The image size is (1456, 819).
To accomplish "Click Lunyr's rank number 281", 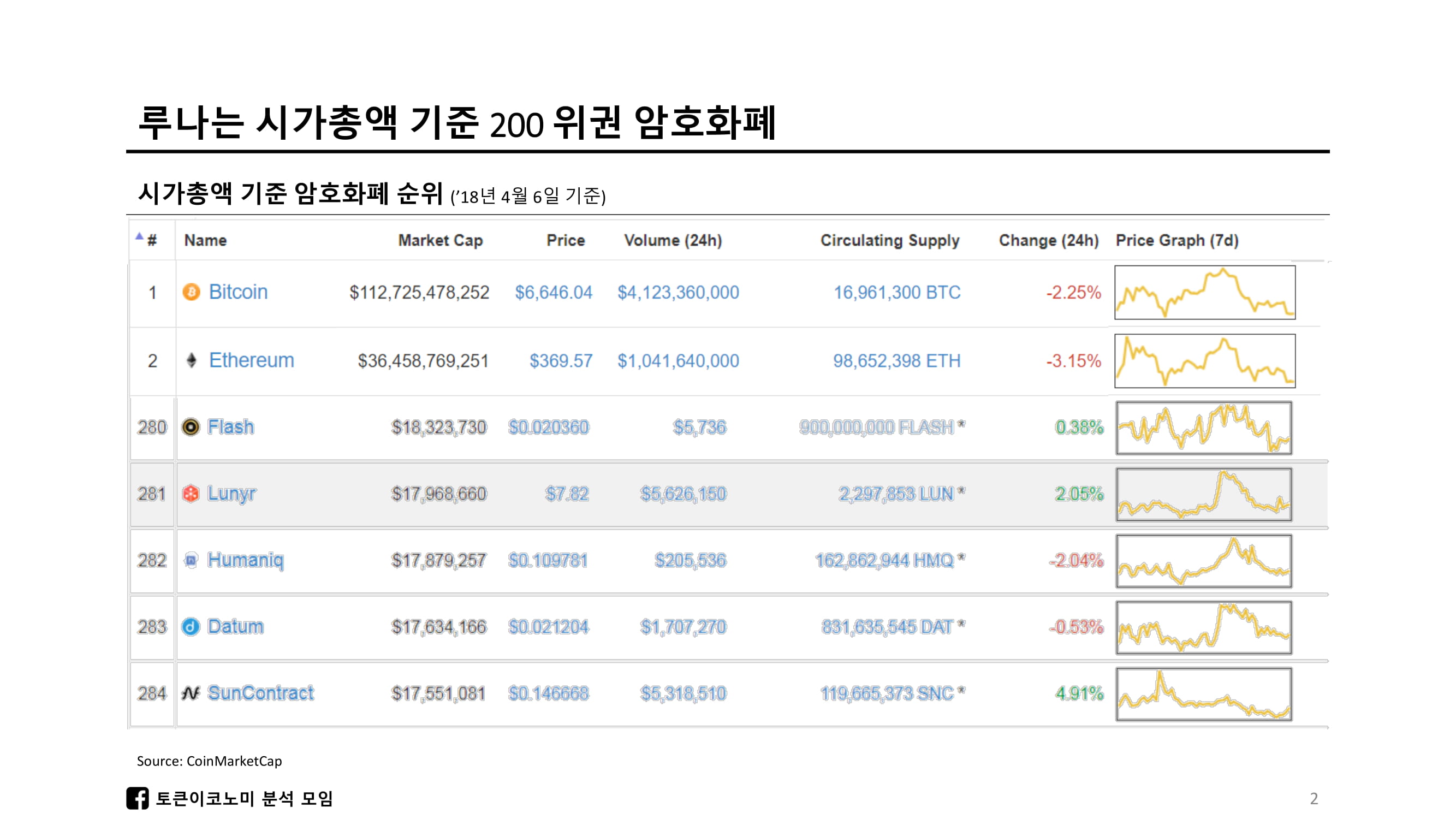I will pos(151,494).
